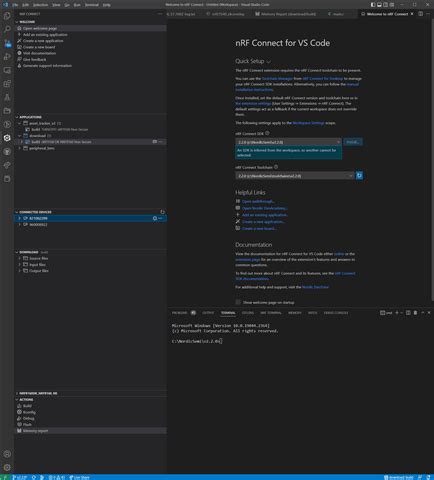The image size is (434, 480).
Task: Open the Source Control view icon
Action: coord(7,43)
